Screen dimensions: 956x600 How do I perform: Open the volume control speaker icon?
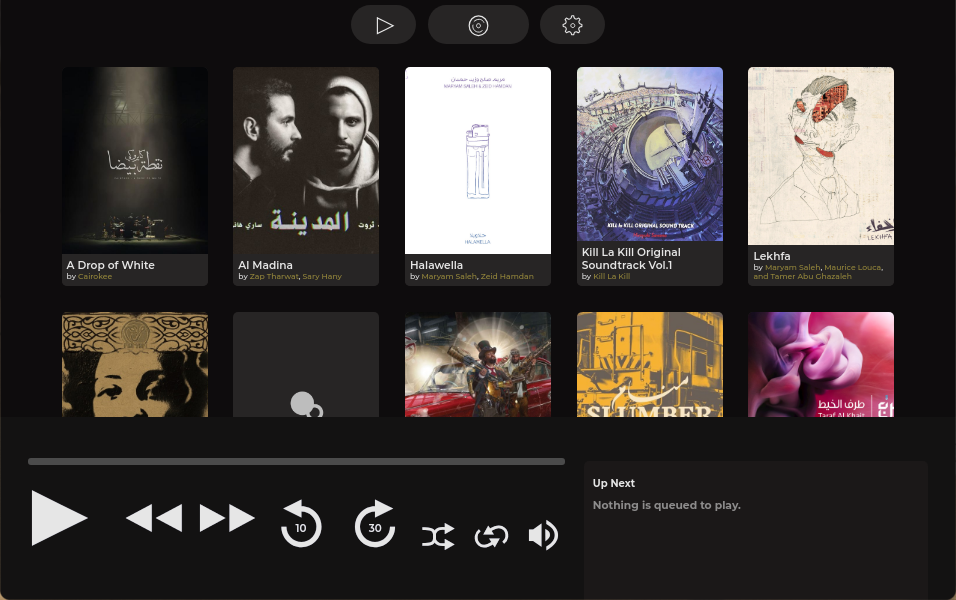pos(543,535)
